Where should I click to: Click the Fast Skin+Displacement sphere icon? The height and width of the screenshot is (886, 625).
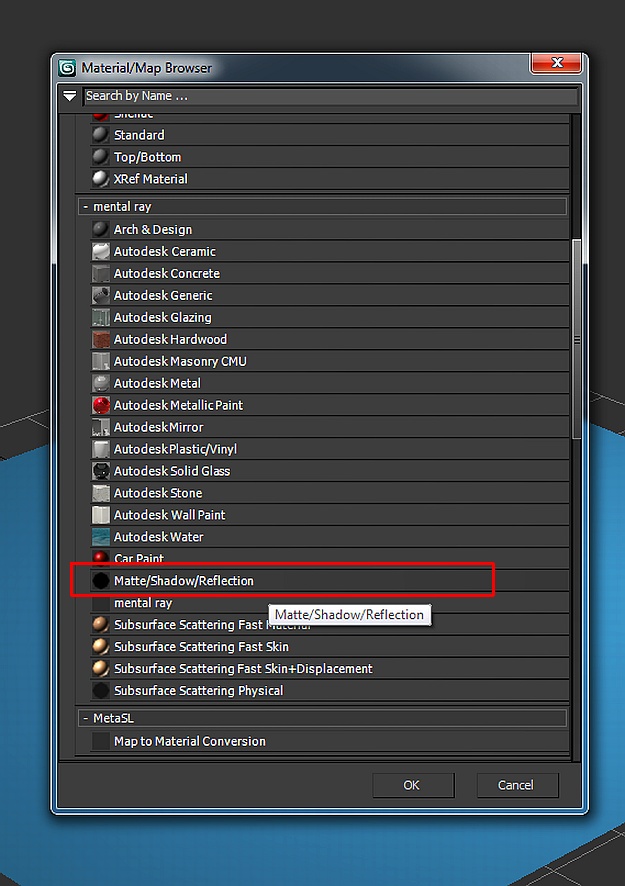(101, 669)
